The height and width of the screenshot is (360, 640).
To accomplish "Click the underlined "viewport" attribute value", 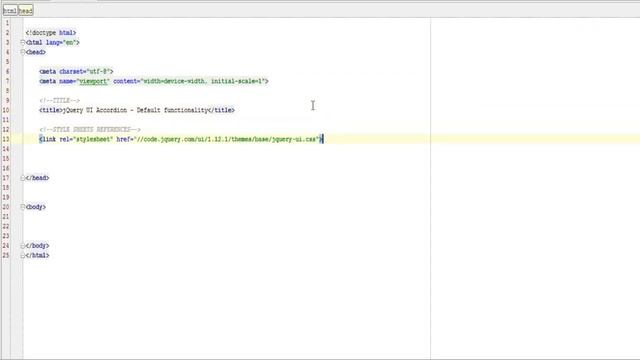I will point(93,81).
